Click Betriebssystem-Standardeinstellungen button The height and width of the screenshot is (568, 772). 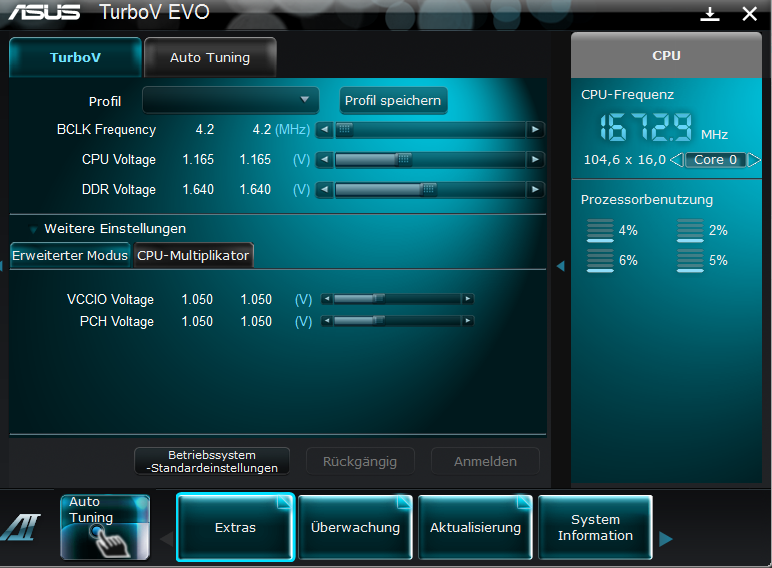coord(212,461)
